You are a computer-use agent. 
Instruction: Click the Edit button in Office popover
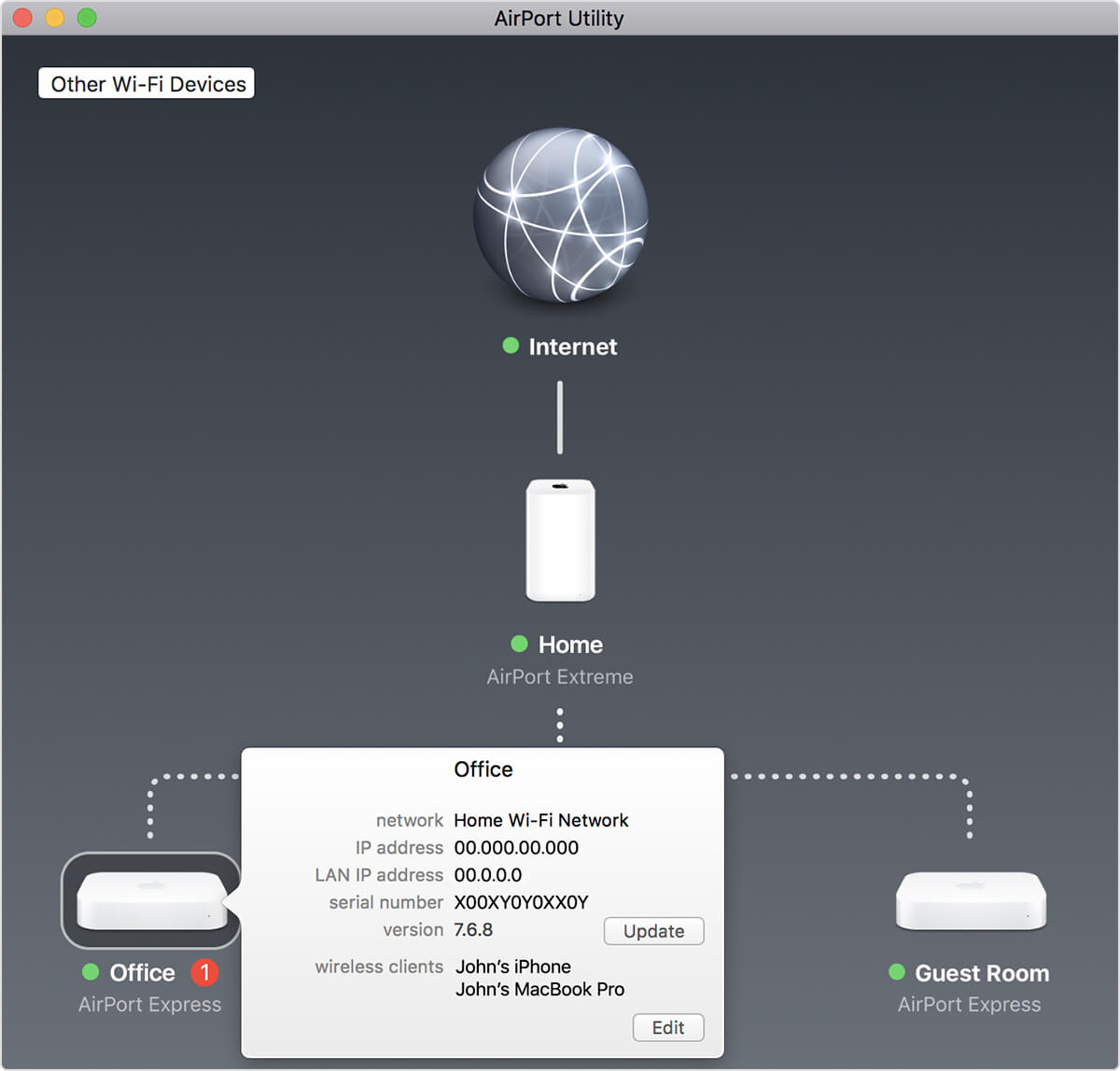point(668,1027)
